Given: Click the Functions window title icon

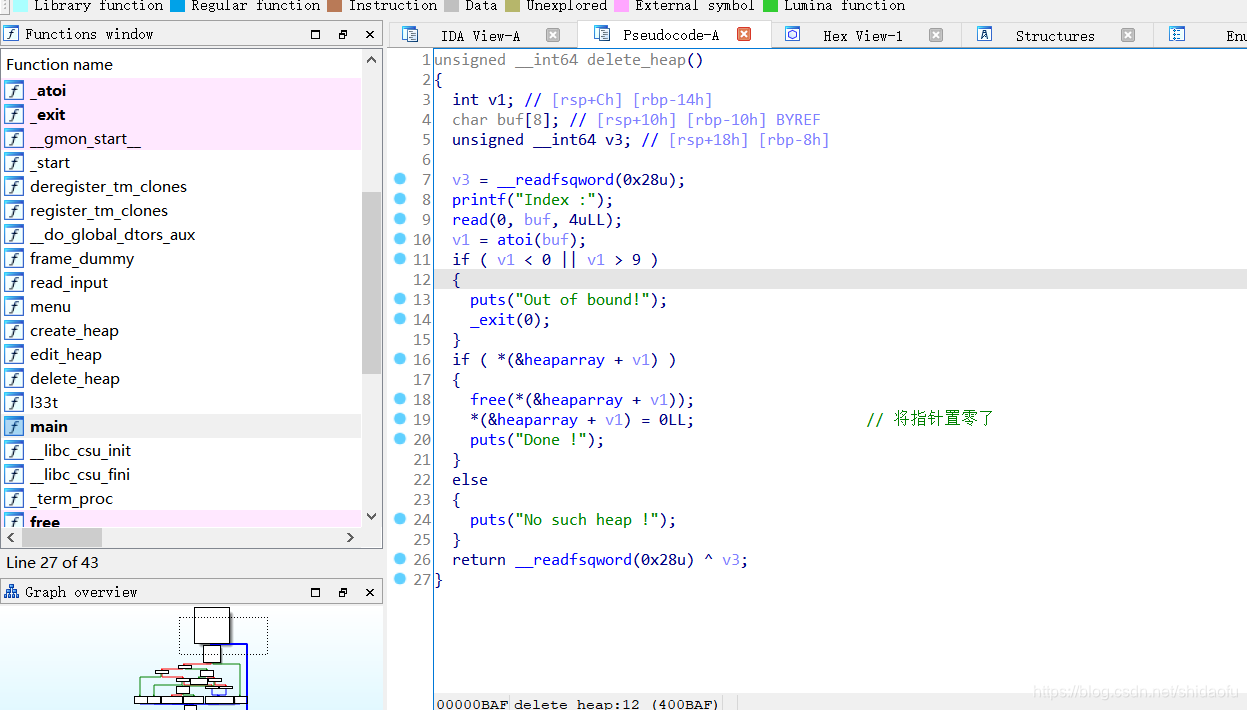Looking at the screenshot, I should pos(11,33).
